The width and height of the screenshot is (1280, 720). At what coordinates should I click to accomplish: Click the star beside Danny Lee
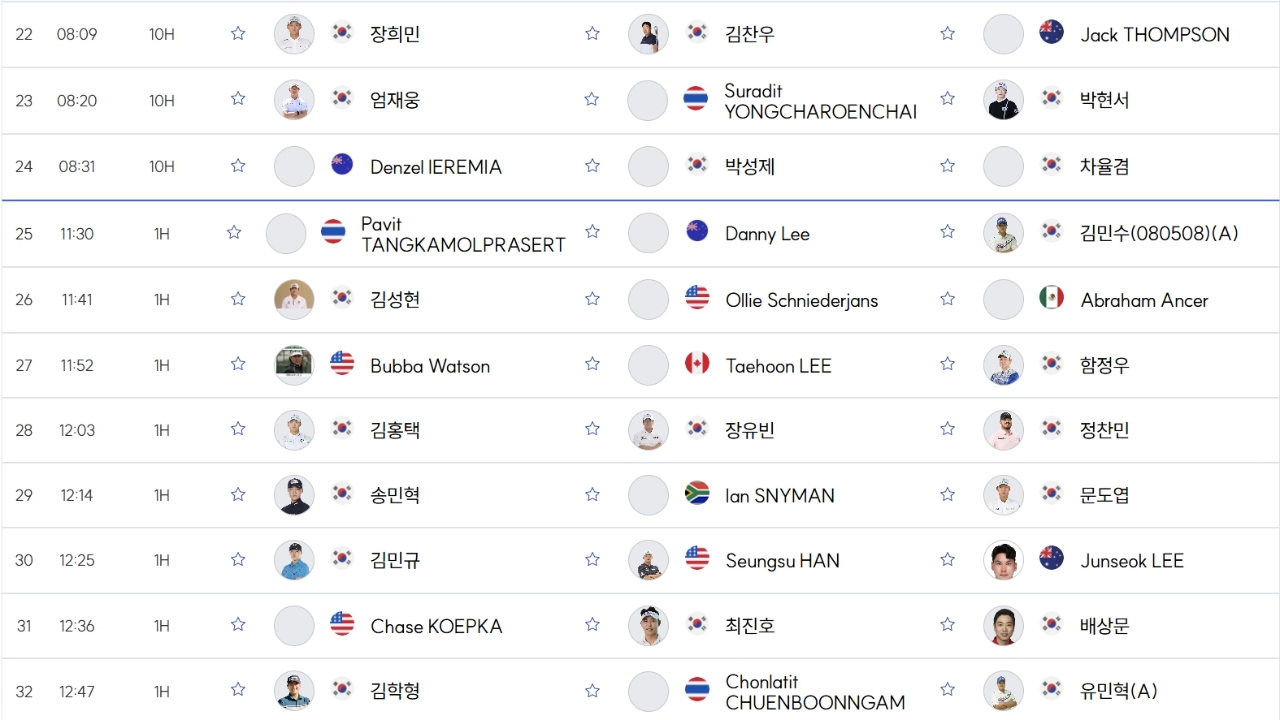pyautogui.click(x=592, y=232)
